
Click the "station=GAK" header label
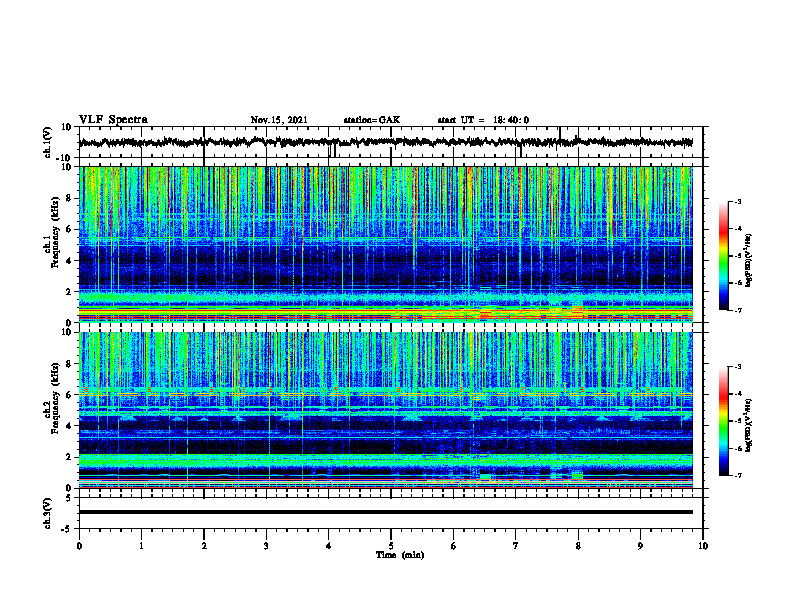coord(372,120)
